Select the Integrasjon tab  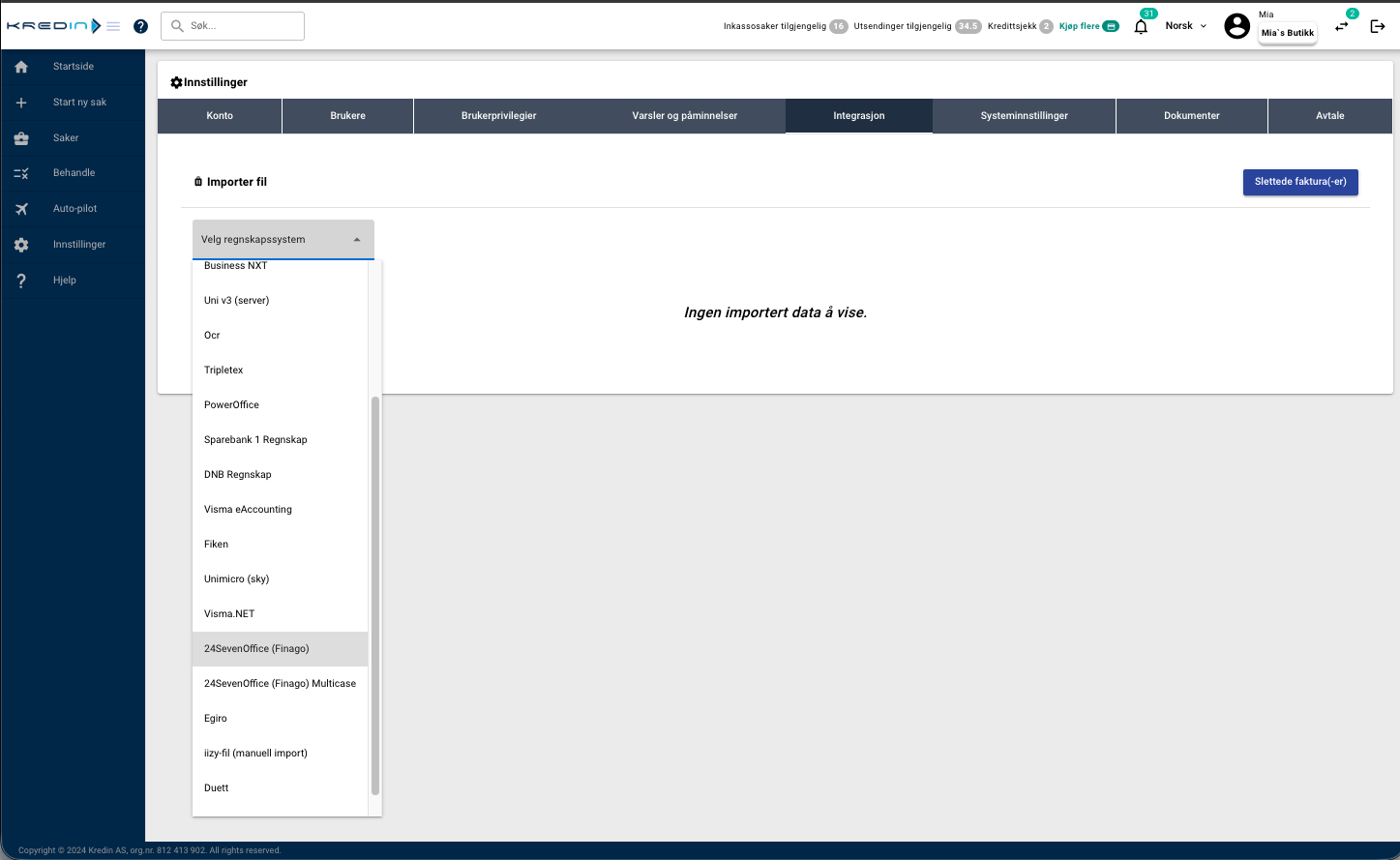tap(859, 116)
